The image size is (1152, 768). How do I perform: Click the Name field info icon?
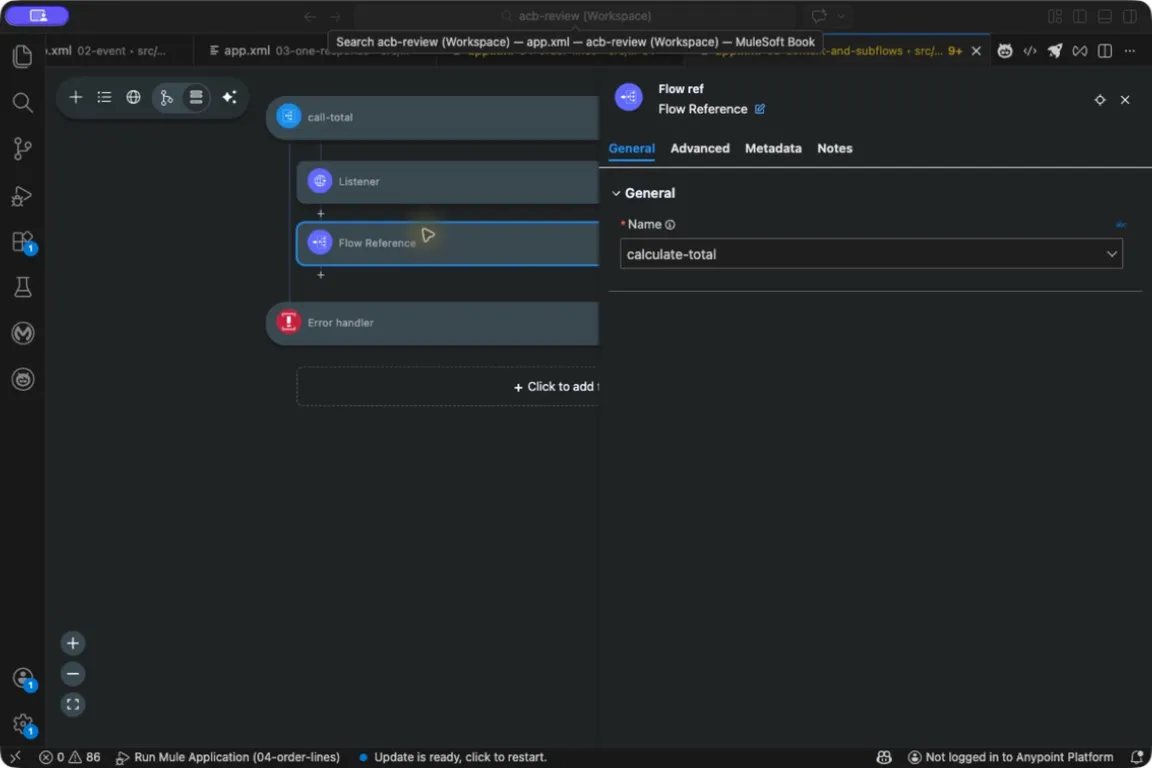[670, 225]
